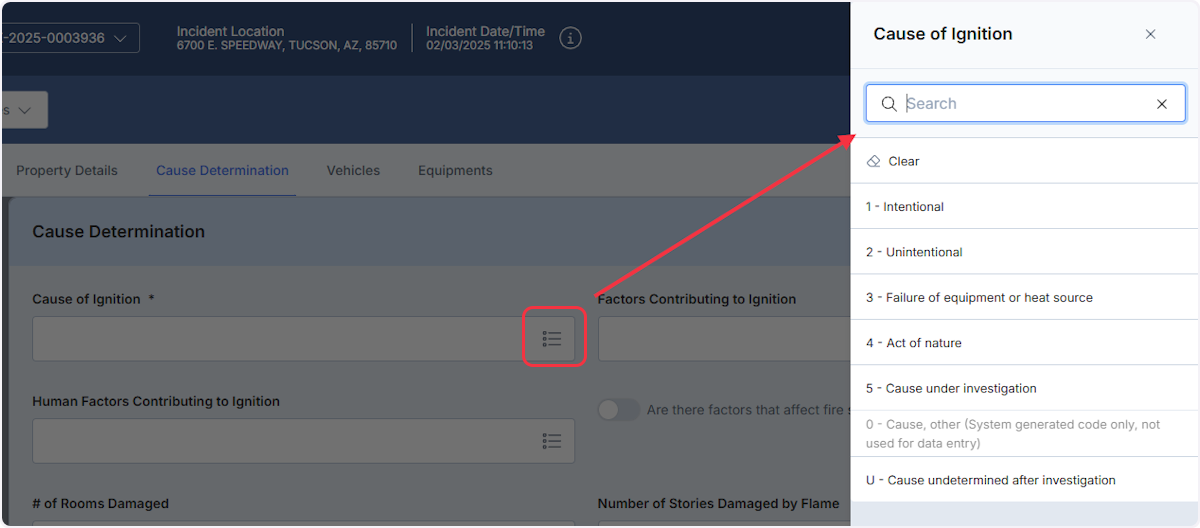Click the search magnifier icon
This screenshot has height=528, width=1200.
[889, 104]
